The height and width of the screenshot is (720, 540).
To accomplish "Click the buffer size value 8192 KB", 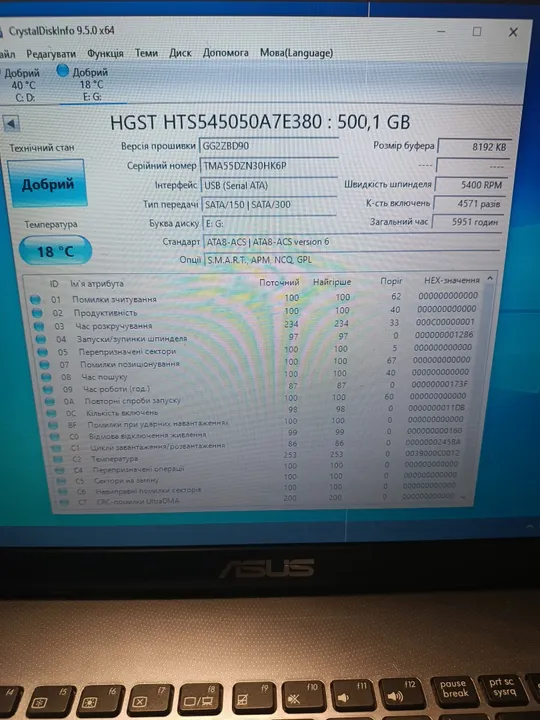I will click(x=474, y=146).
